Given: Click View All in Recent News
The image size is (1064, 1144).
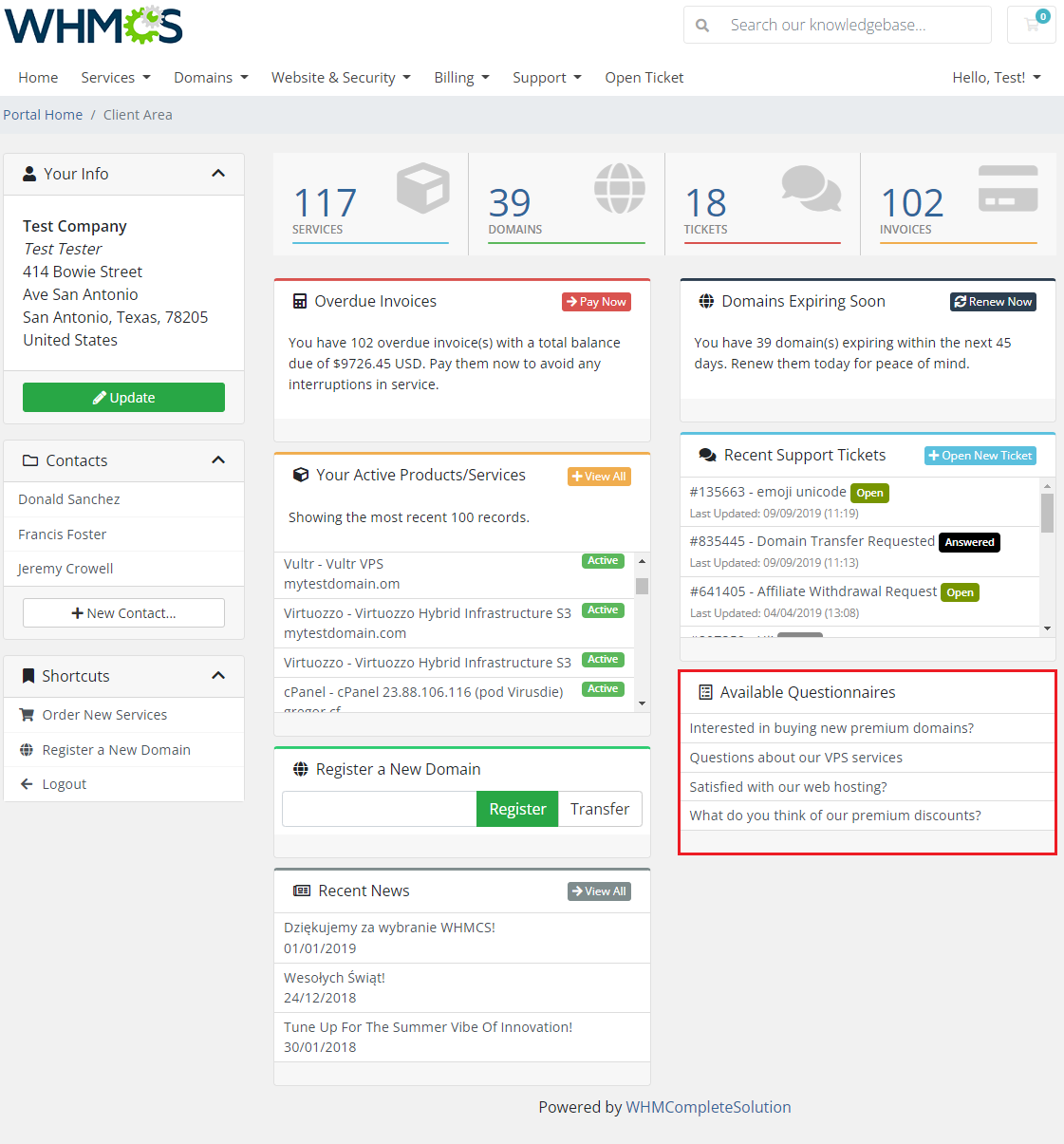Looking at the screenshot, I should (x=599, y=891).
